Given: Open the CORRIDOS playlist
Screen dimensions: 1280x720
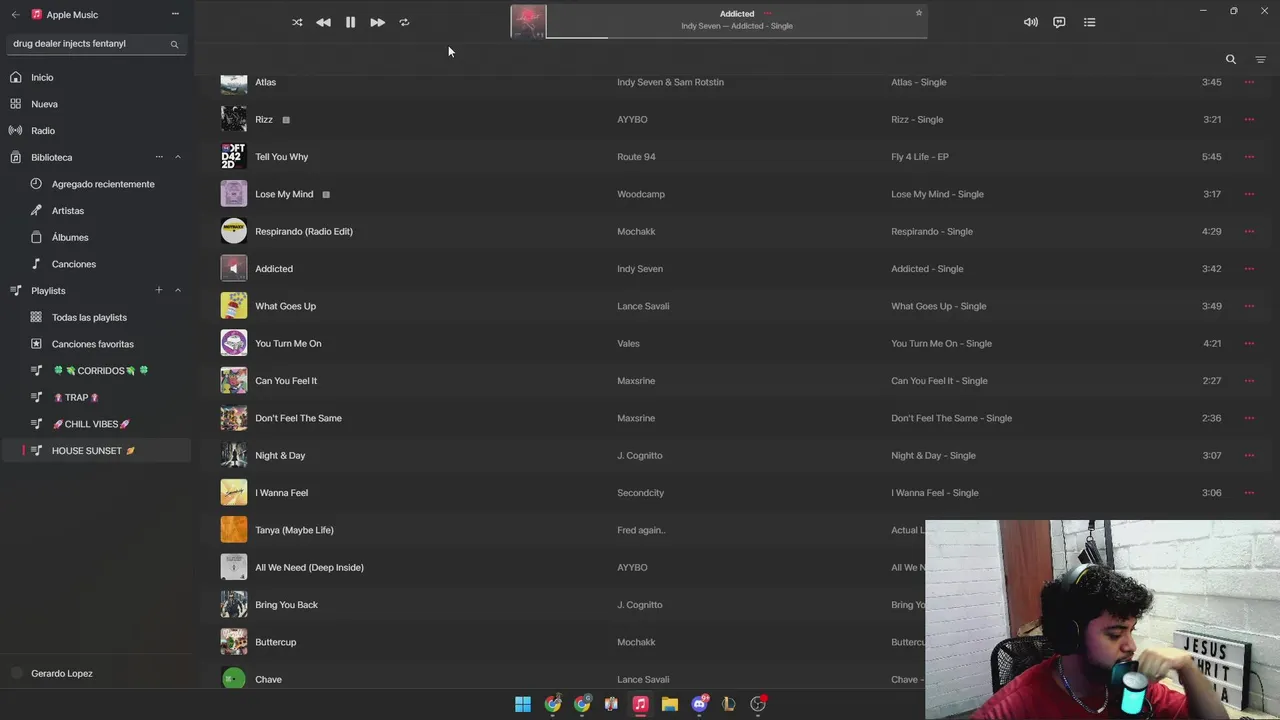Looking at the screenshot, I should [100, 371].
